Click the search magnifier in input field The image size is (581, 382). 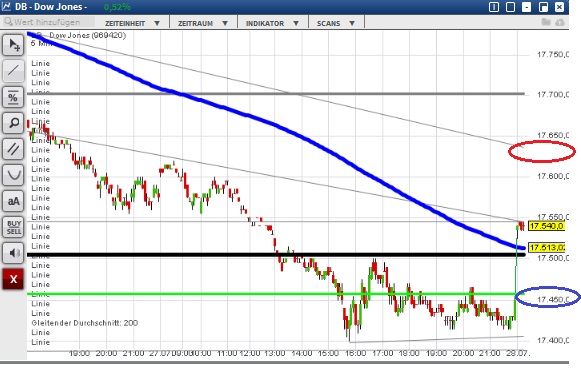coord(8,22)
